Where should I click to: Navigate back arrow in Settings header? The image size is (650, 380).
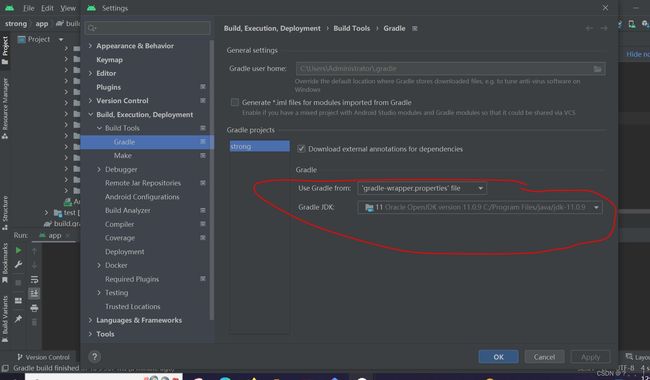[589, 28]
